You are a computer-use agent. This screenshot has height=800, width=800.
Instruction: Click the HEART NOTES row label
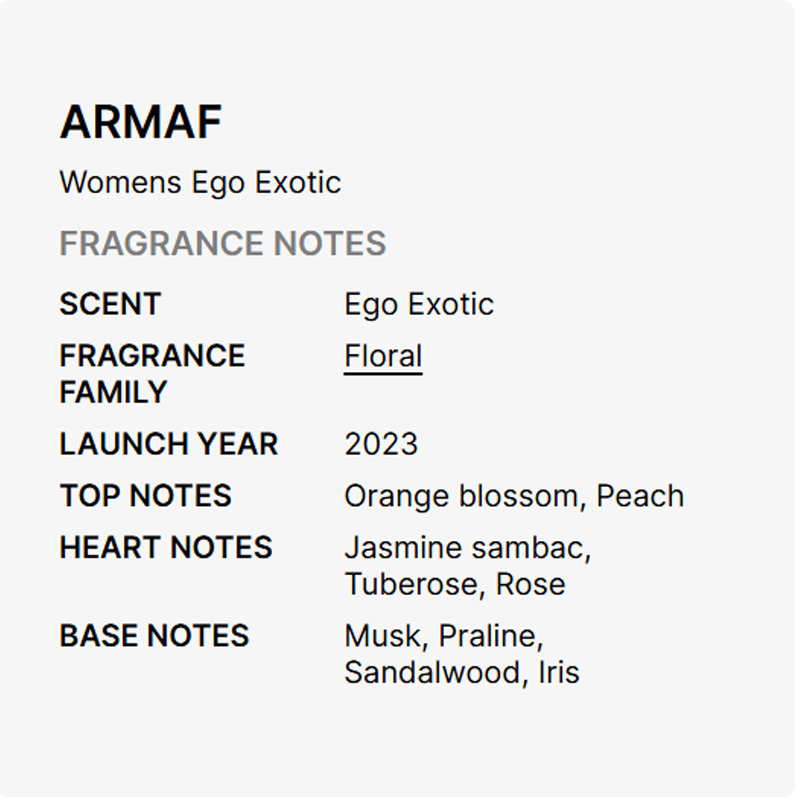[166, 548]
